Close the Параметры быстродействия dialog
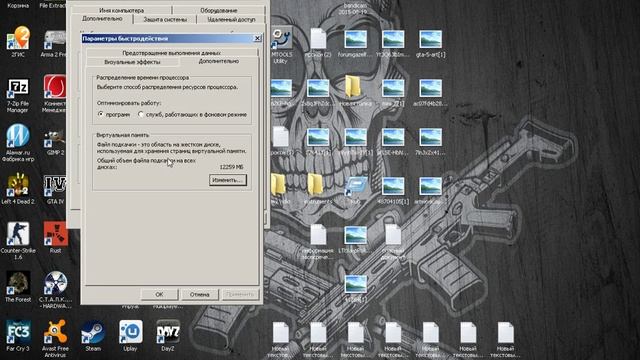This screenshot has height=360, width=640. [x=257, y=38]
